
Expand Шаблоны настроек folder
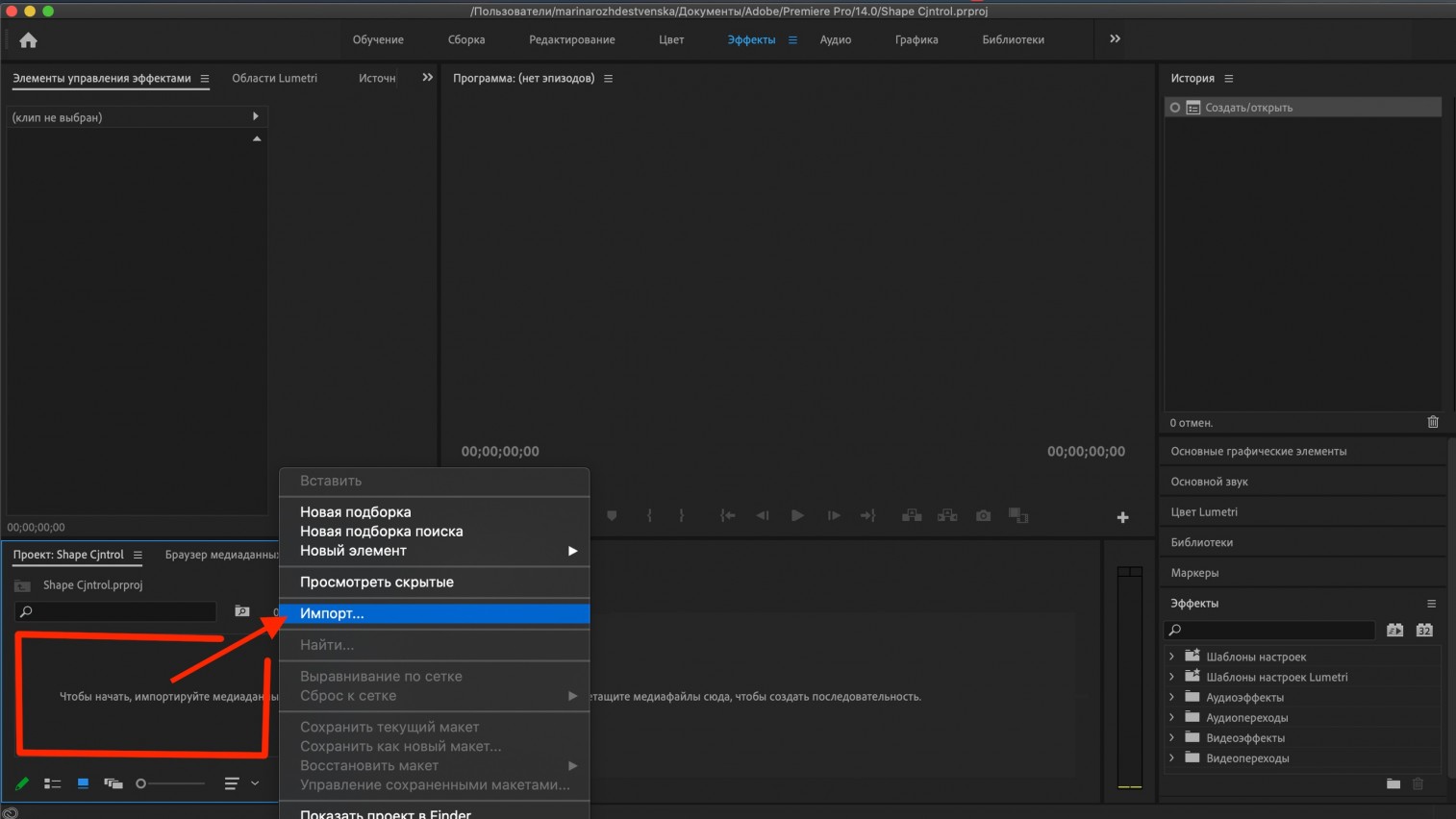[x=1171, y=657]
